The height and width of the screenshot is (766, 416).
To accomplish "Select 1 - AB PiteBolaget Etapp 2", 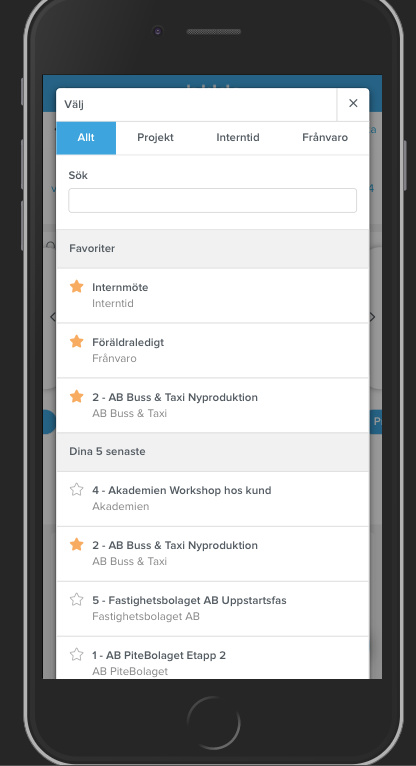I will (x=212, y=658).
